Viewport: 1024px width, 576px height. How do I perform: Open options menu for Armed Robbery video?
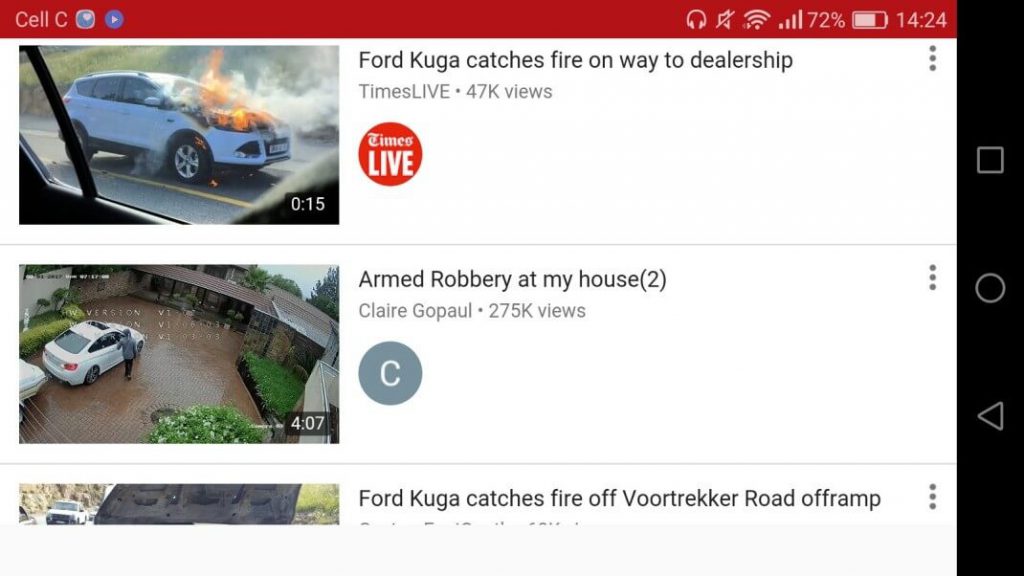coord(933,278)
